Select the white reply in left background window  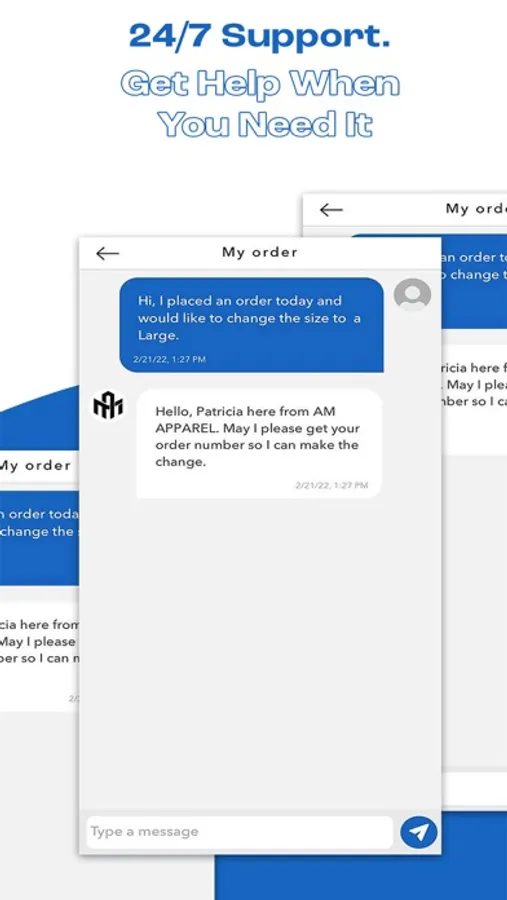click(40, 656)
